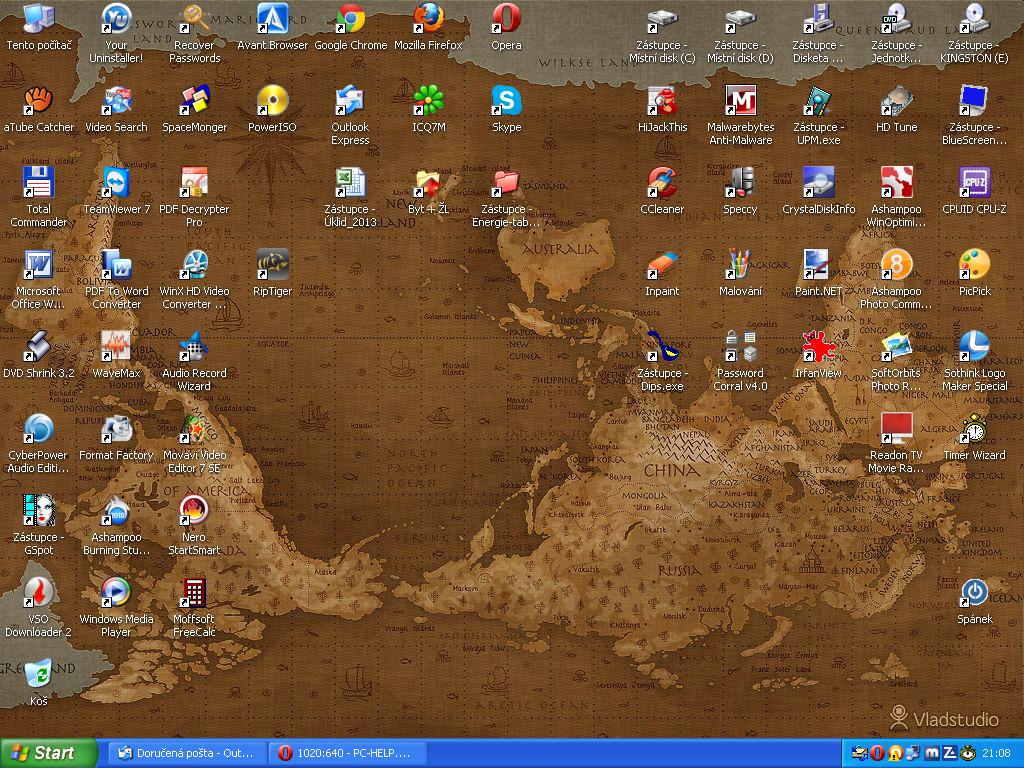Select the Koš recycle bin
Screen dimensions: 1024x768
[39, 674]
